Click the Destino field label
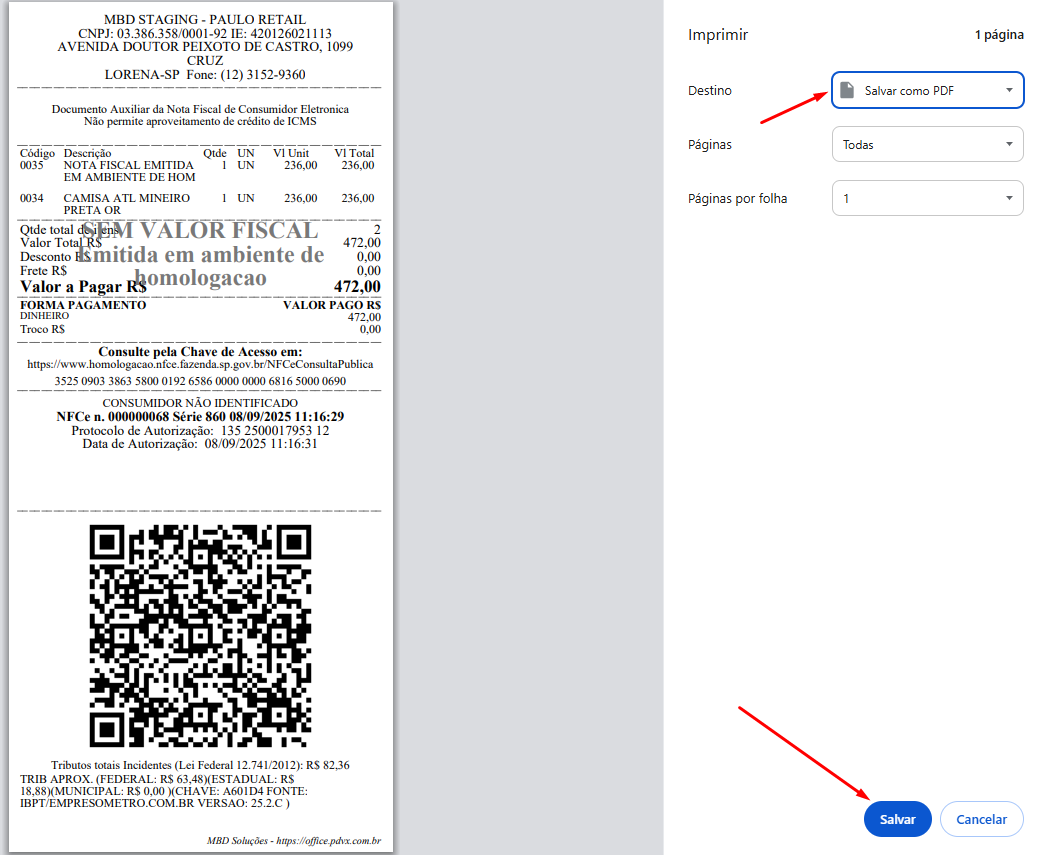The height and width of the screenshot is (855, 1047). point(710,90)
